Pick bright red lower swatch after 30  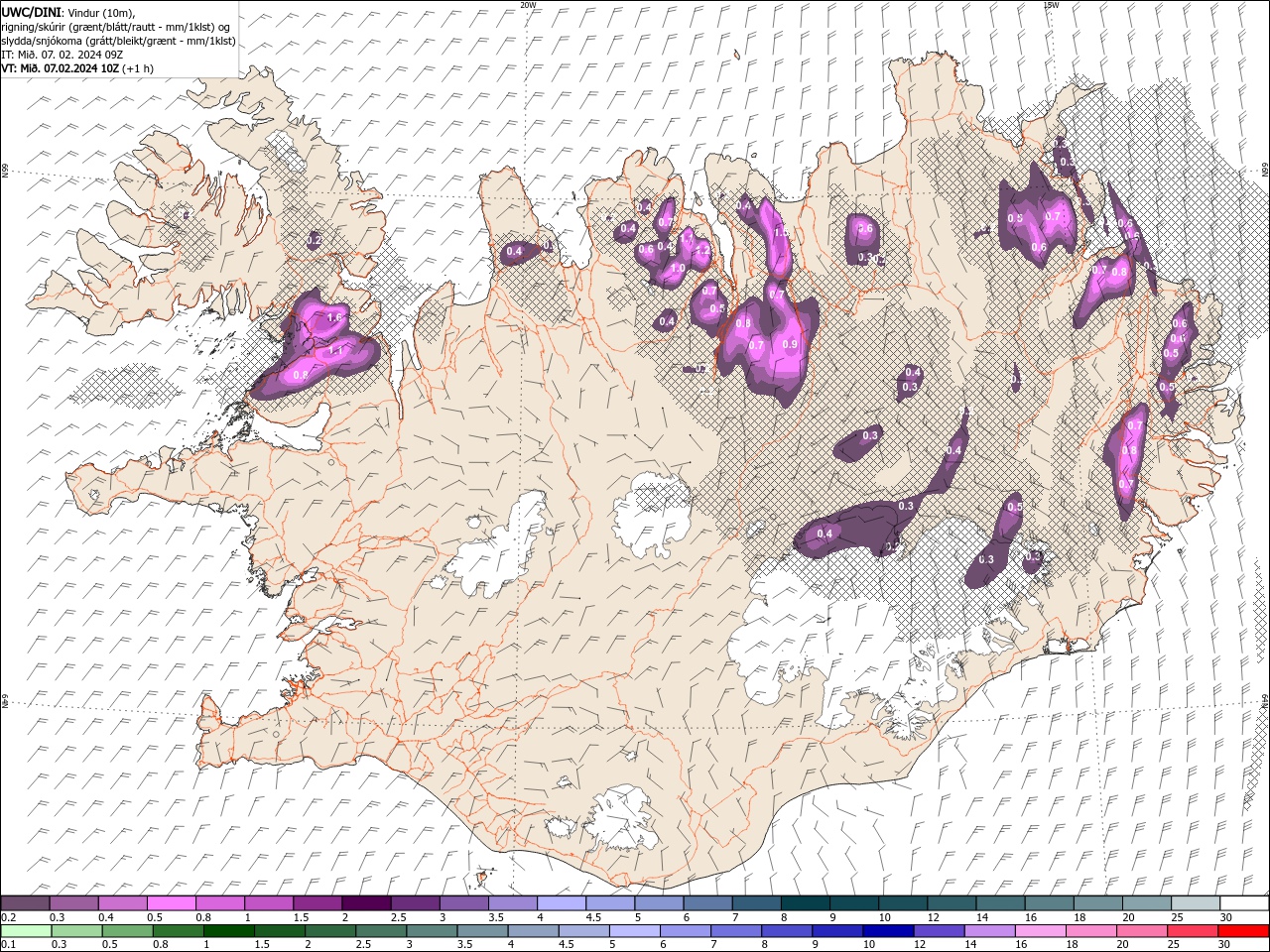pos(1243,931)
